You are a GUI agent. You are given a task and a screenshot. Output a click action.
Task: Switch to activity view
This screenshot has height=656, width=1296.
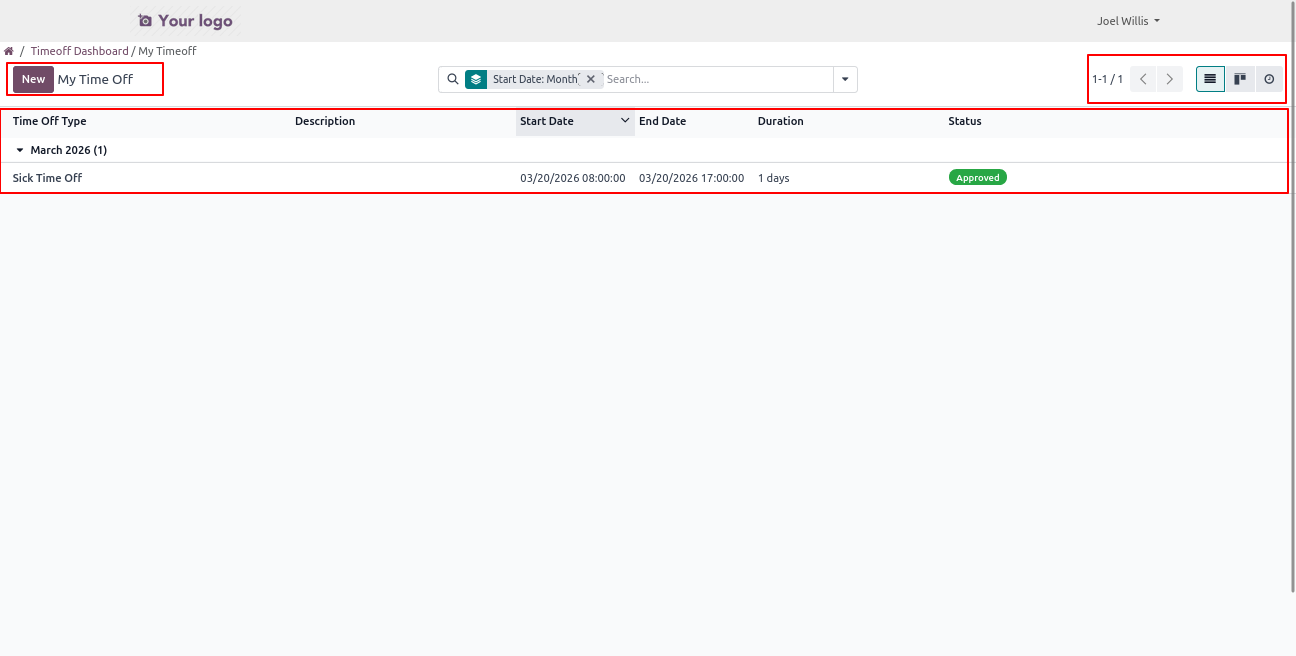point(1269,79)
